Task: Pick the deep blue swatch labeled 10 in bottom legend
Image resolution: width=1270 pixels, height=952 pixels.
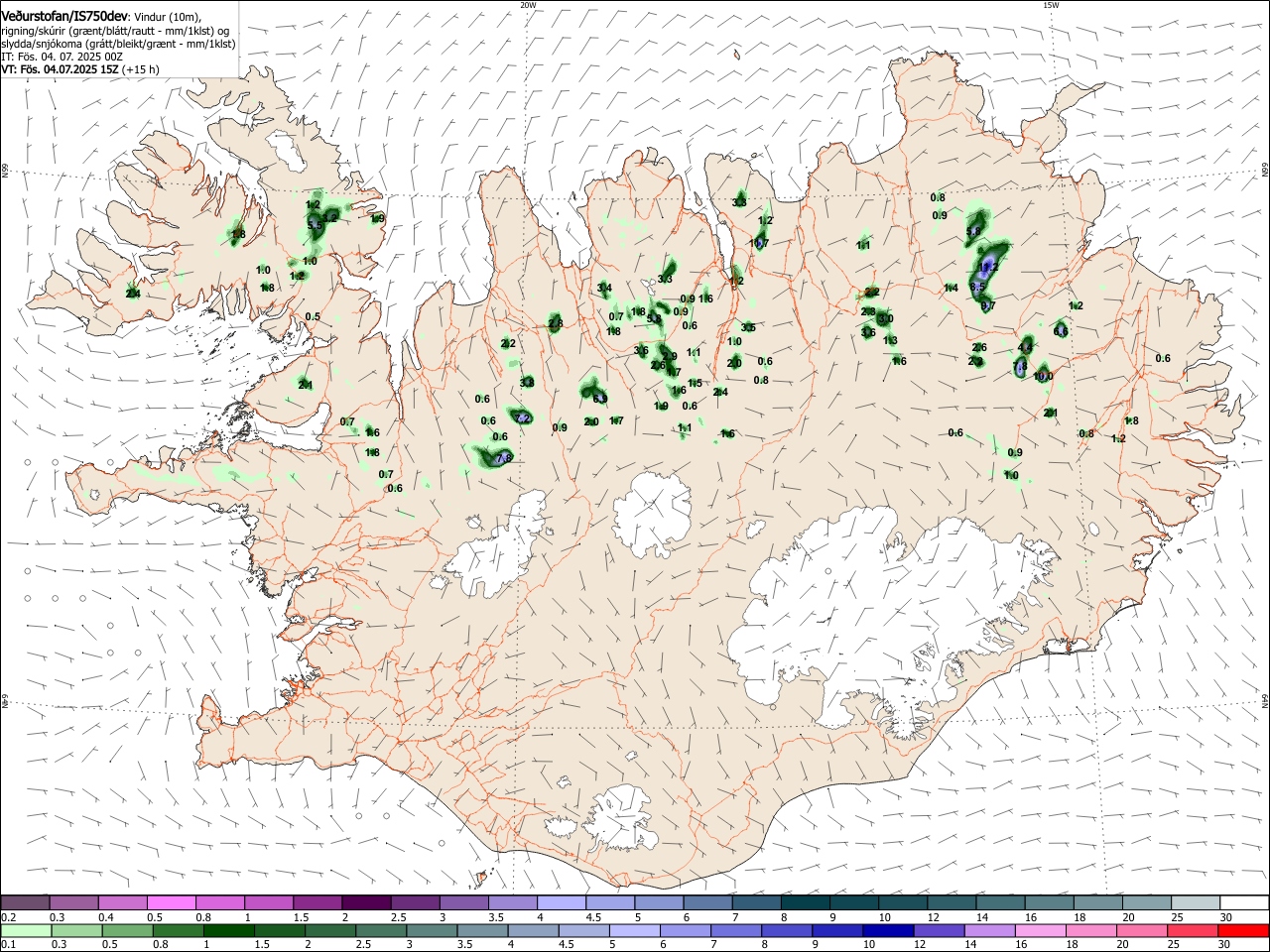Action: [886, 930]
